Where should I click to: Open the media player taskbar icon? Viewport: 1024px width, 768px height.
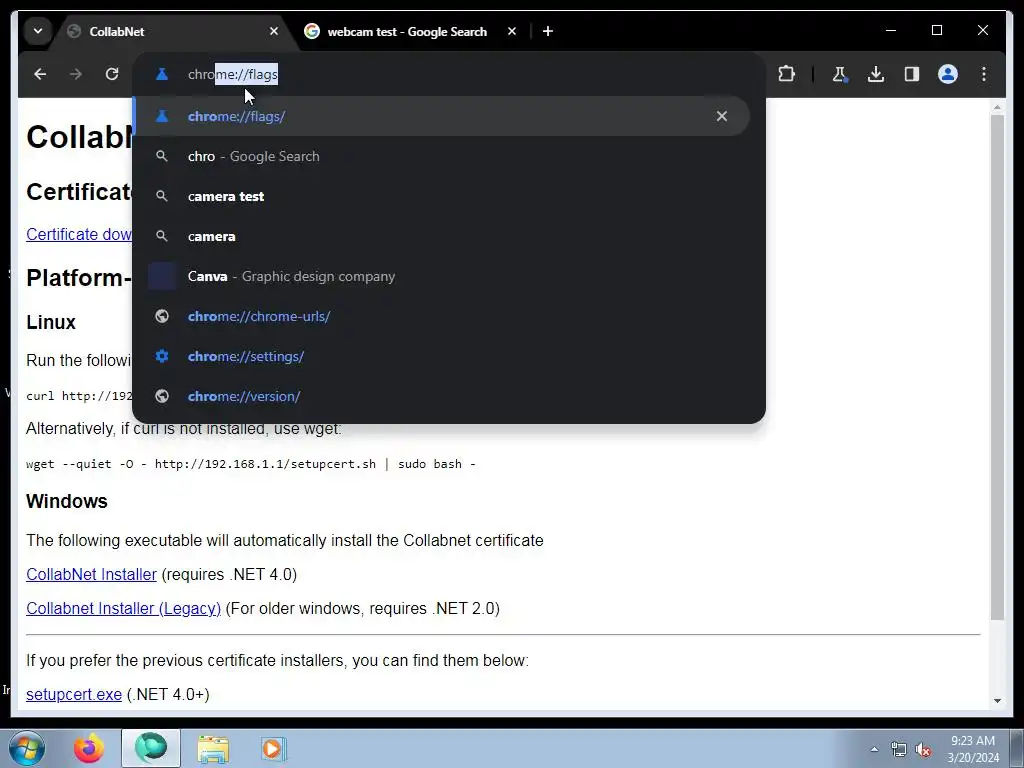pyautogui.click(x=273, y=749)
